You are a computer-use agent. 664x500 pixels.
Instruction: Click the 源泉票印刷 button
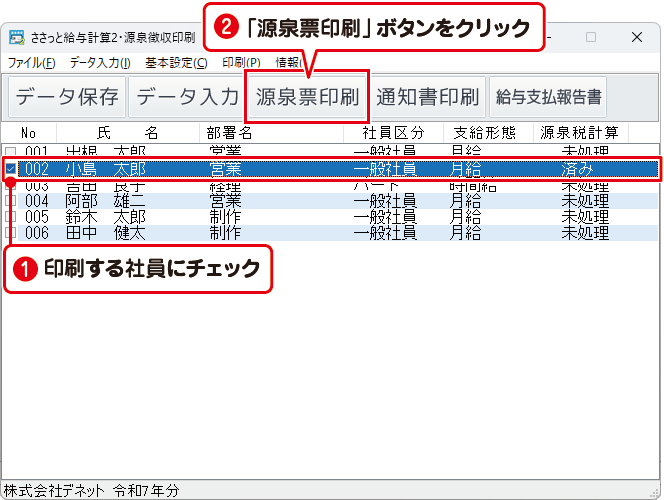pyautogui.click(x=307, y=97)
